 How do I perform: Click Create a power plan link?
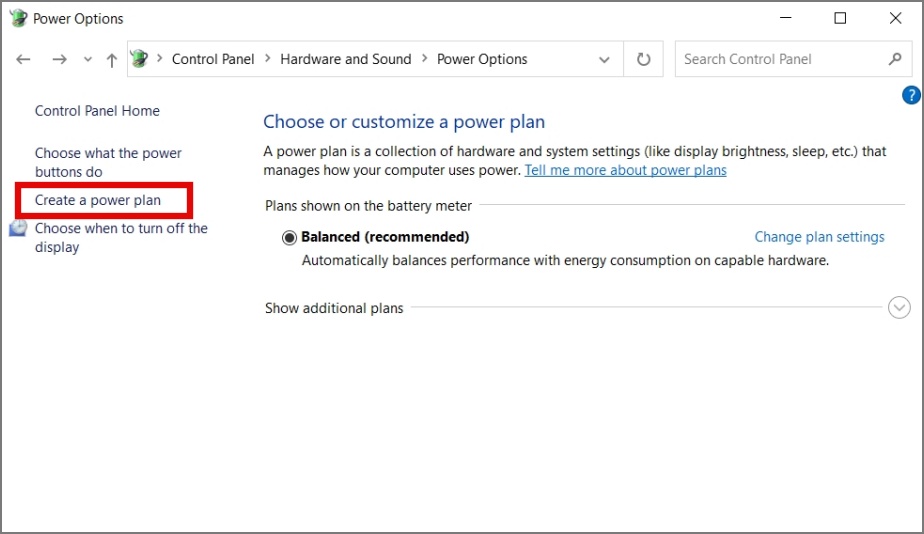click(98, 200)
